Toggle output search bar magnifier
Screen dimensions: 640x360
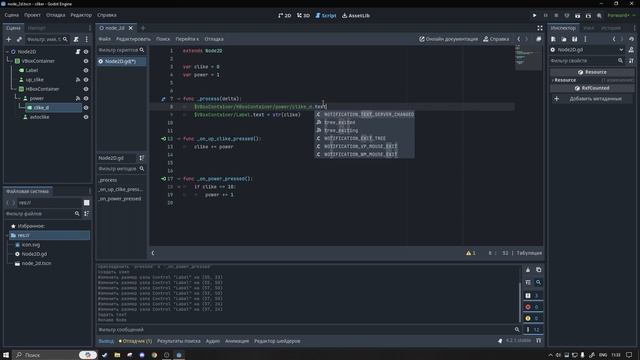click(x=539, y=282)
